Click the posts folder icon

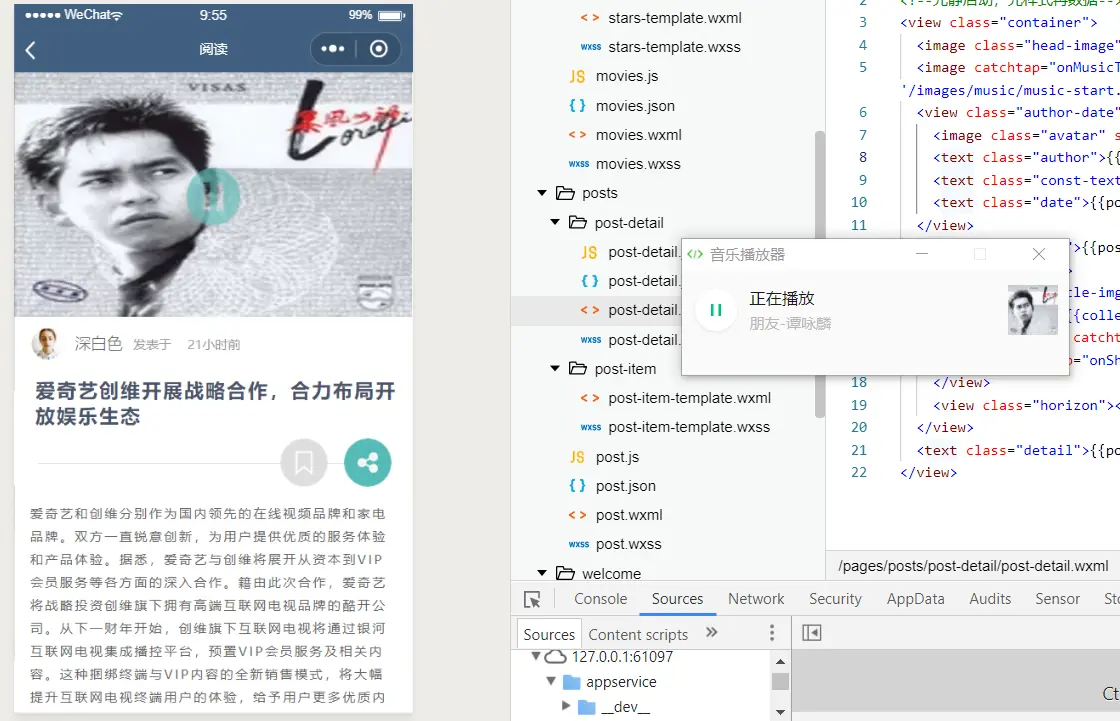(x=566, y=193)
